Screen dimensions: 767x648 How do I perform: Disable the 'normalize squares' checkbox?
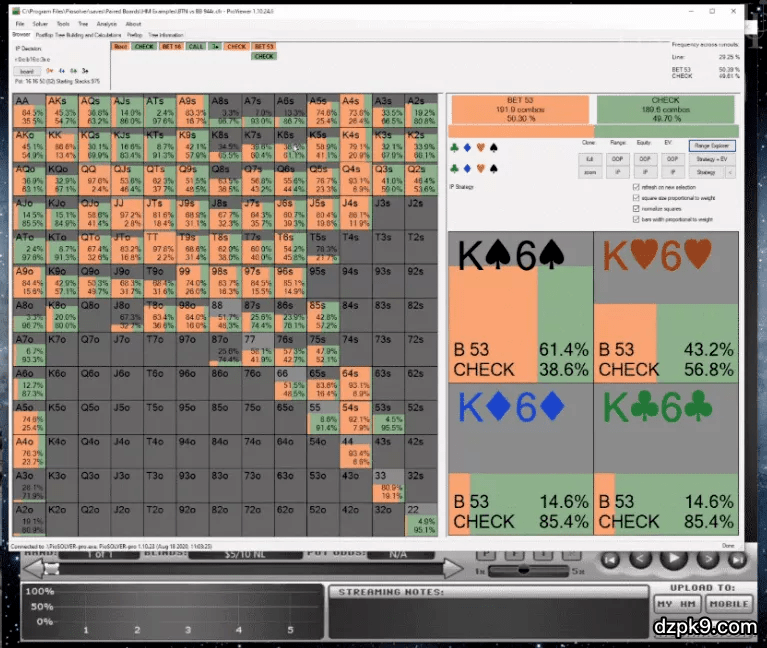click(637, 208)
